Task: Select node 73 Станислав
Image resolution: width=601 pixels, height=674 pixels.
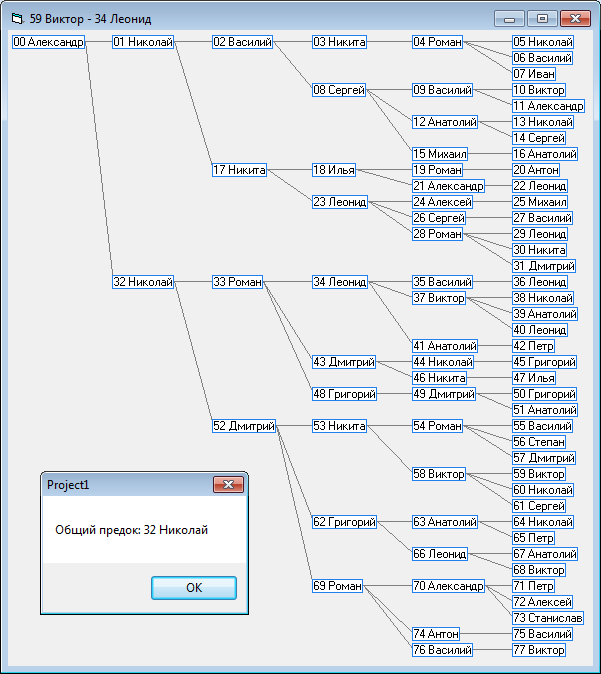Action: pos(548,618)
